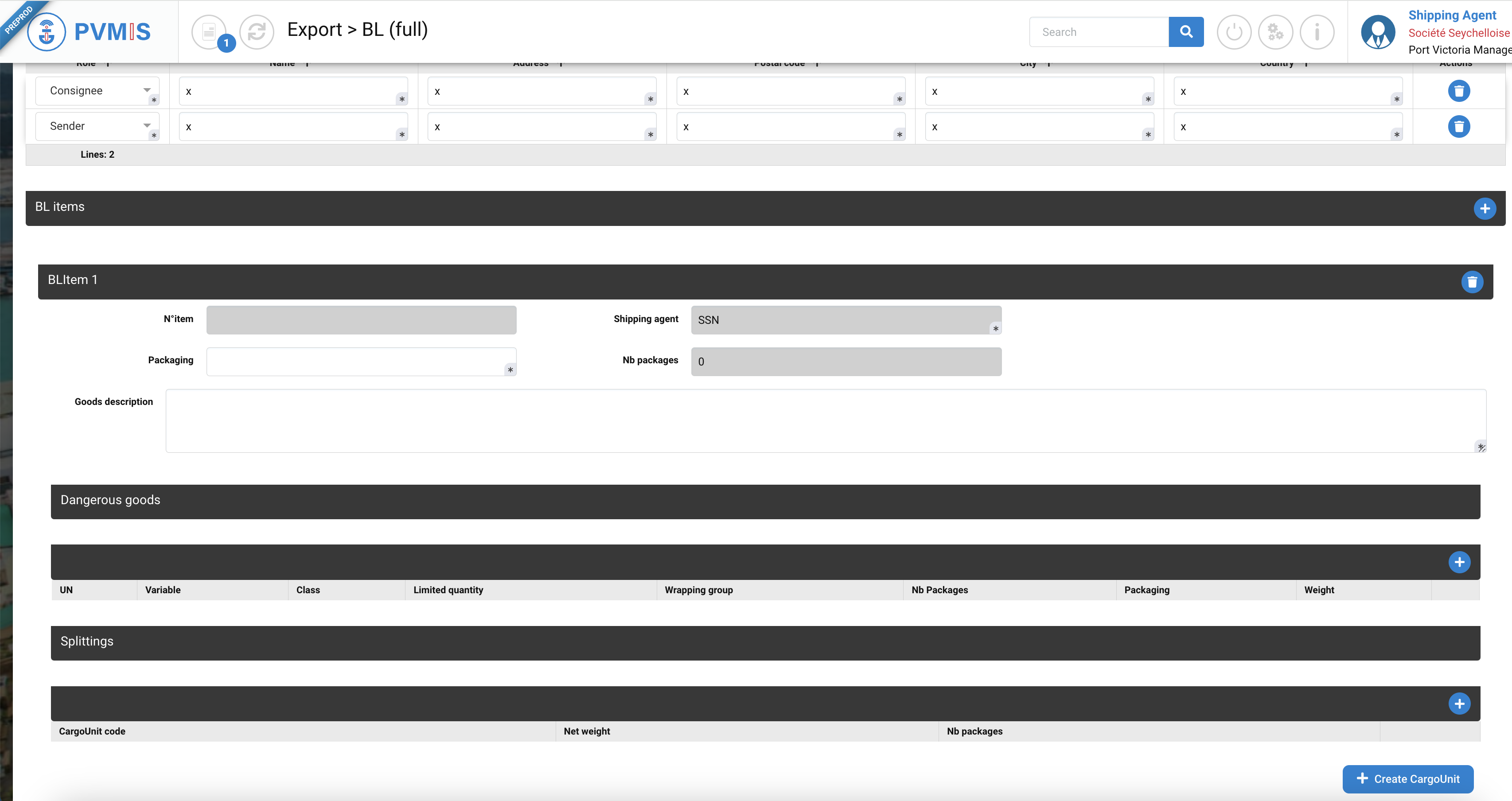Click the document notifications icon with badge
Viewport: 1512px width, 801px height.
[209, 32]
